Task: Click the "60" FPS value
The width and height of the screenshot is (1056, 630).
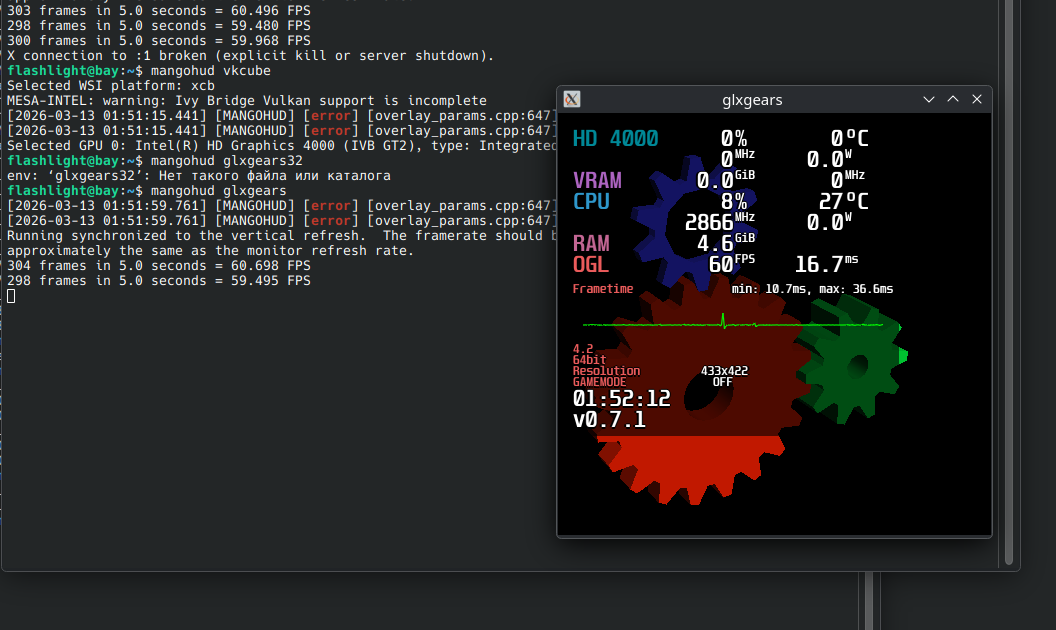Action: pos(721,264)
